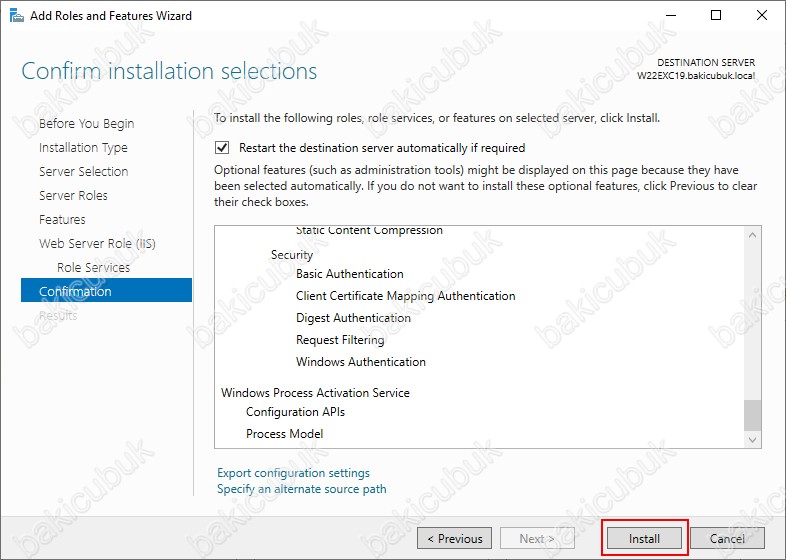
Task: Go to the Installation Type step
Action: (x=83, y=147)
